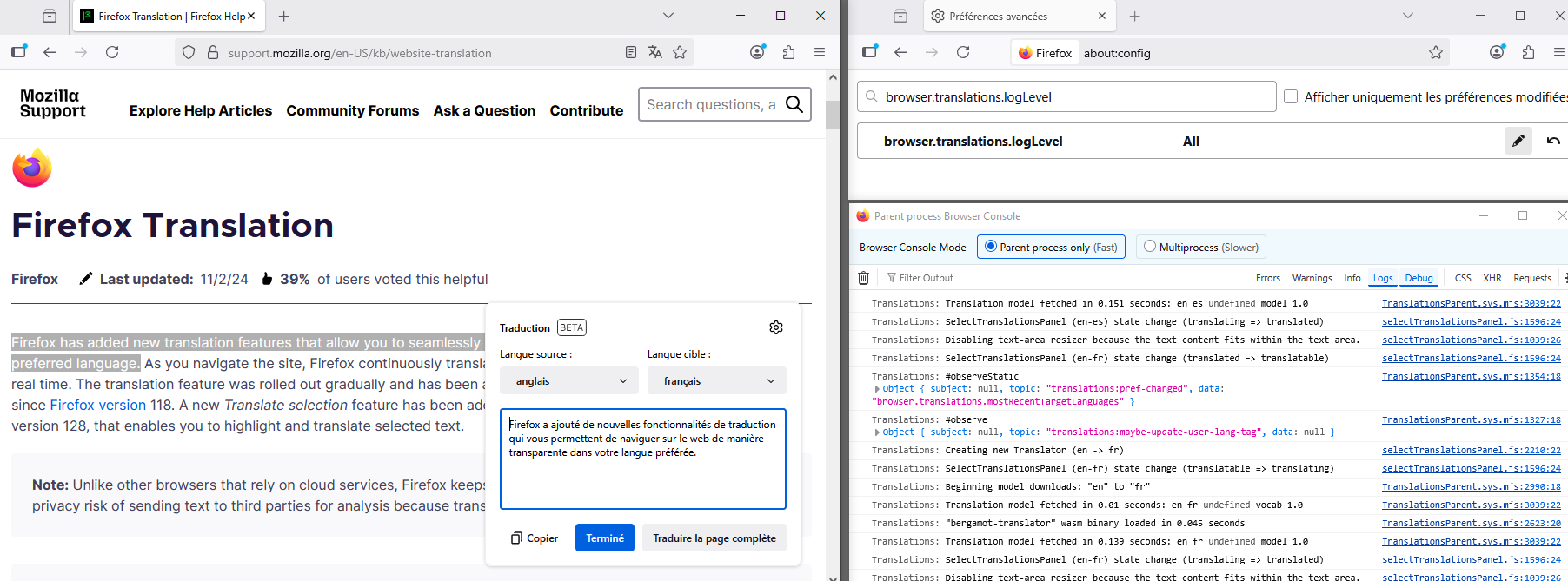The image size is (1568, 581).
Task: Click the search magnifier on Mozilla Support
Action: tap(794, 104)
